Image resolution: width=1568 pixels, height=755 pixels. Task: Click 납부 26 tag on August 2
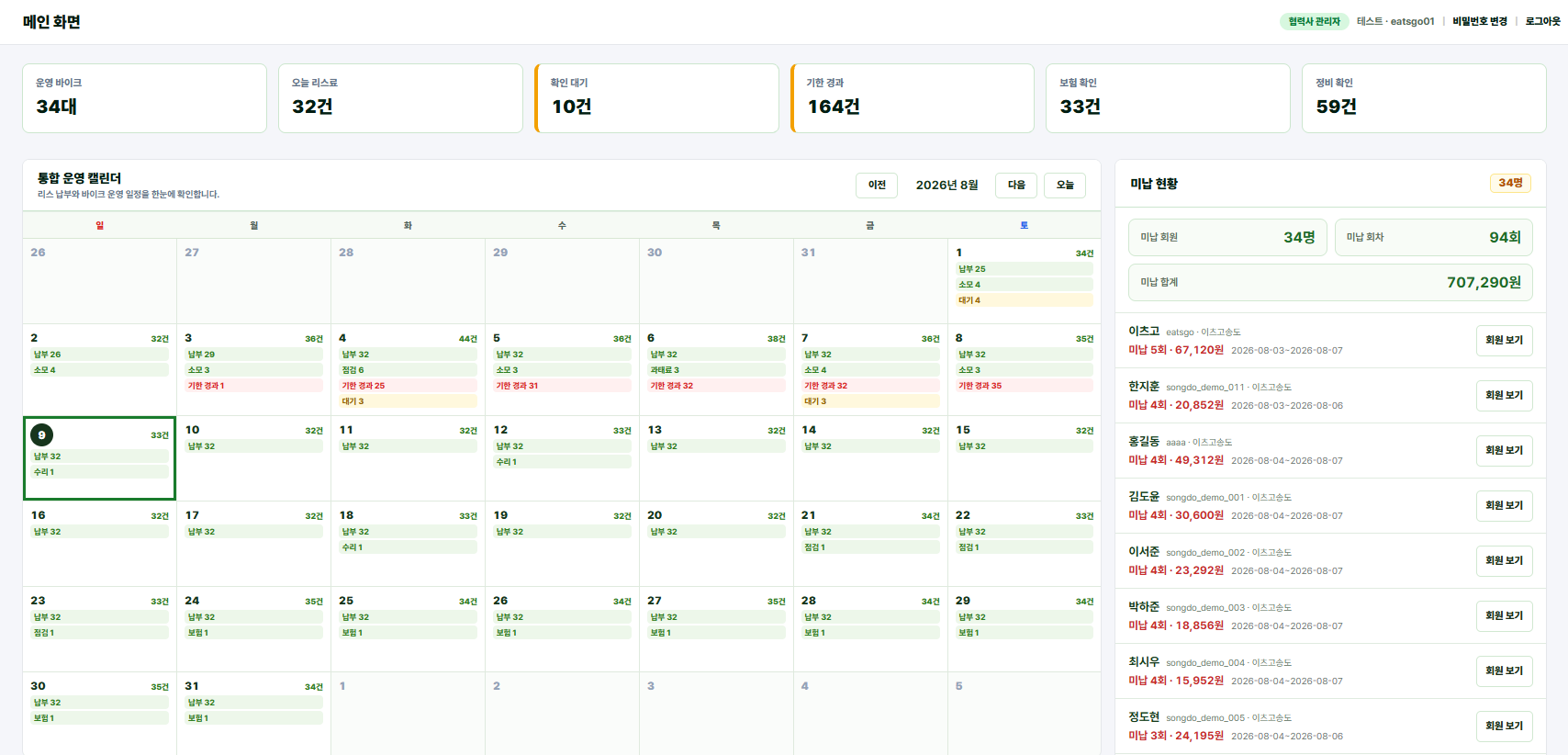click(100, 355)
